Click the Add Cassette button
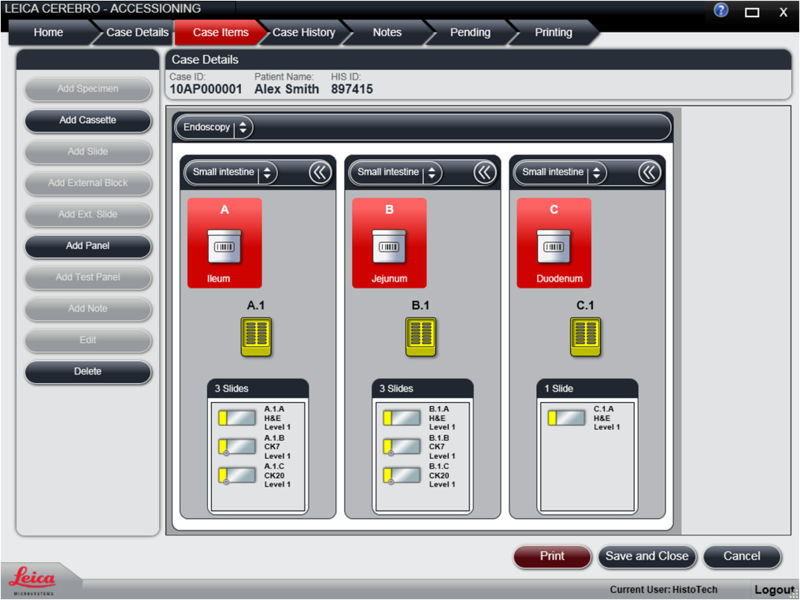The height and width of the screenshot is (600, 800). tap(88, 120)
